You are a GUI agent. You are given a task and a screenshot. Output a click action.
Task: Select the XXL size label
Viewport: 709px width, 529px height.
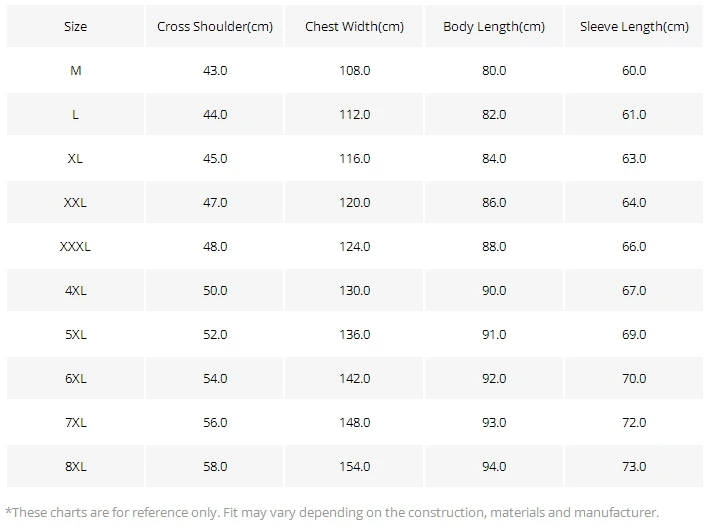[76, 202]
